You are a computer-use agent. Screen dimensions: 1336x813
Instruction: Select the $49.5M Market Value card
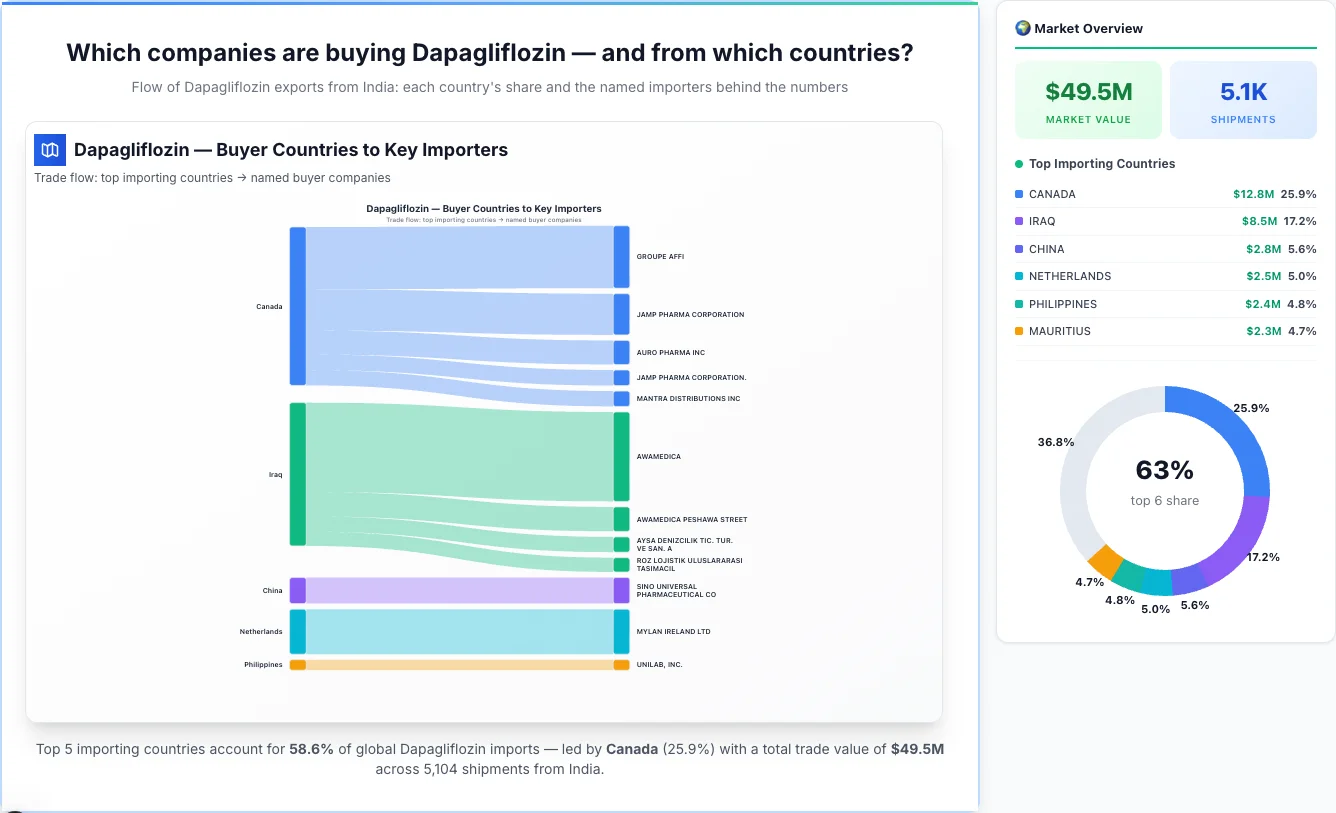pyautogui.click(x=1088, y=99)
